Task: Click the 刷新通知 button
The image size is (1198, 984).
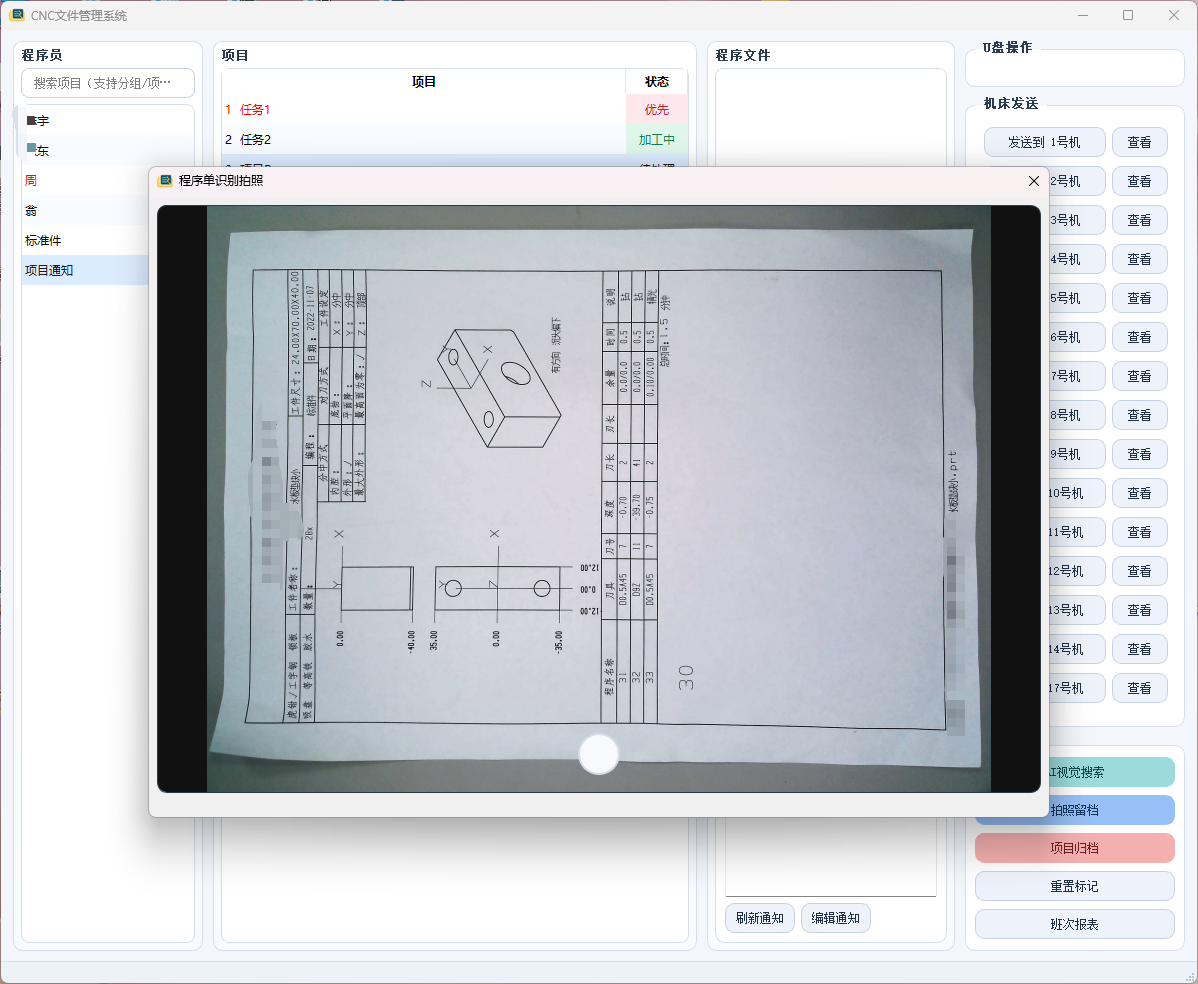Action: [759, 918]
